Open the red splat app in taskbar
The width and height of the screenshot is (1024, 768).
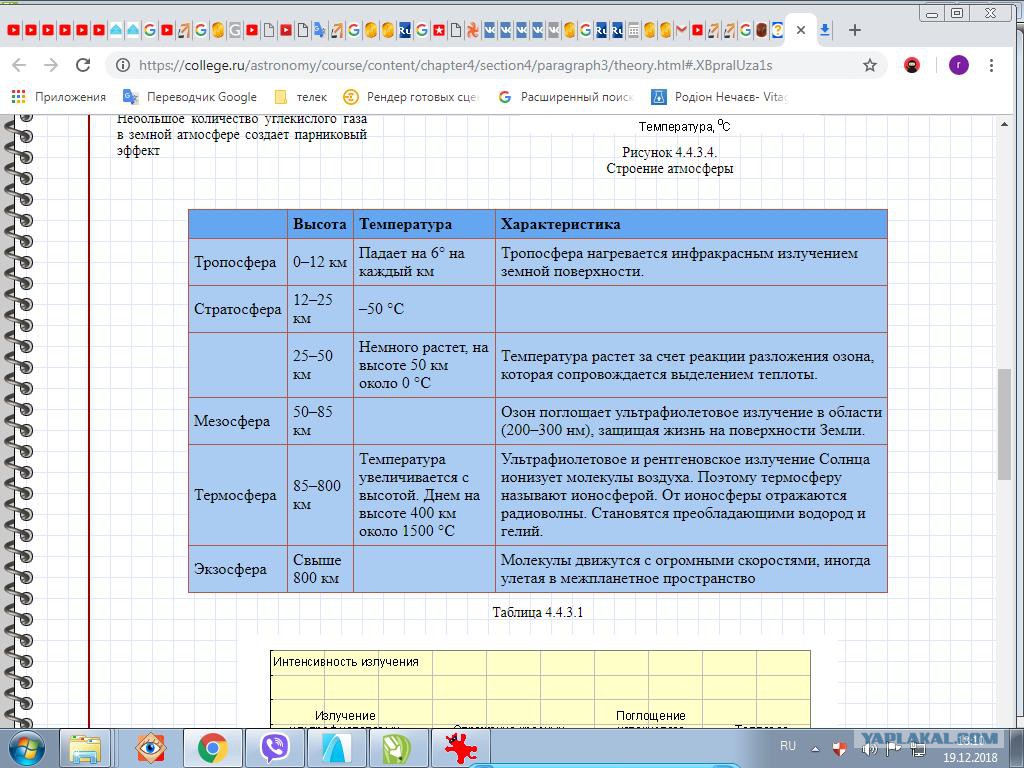460,748
